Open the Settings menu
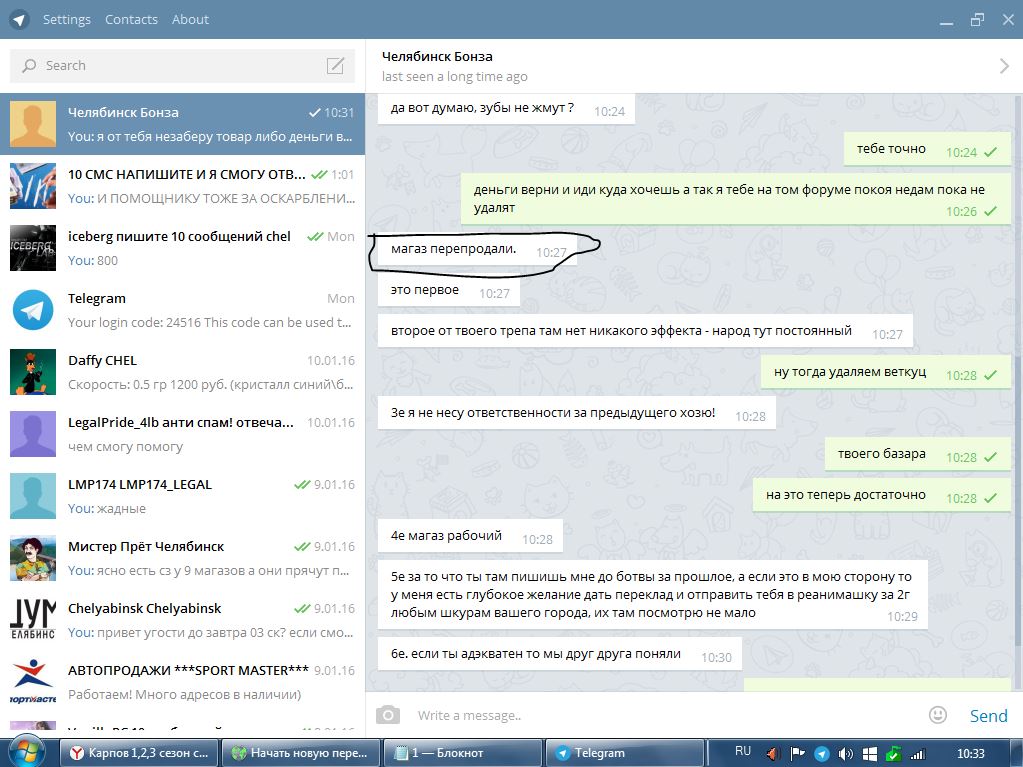 point(67,20)
